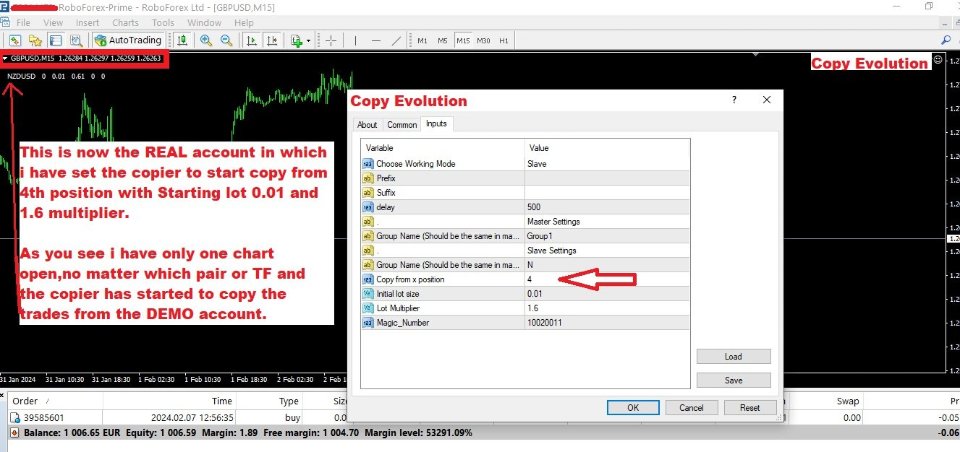Zoom in on the chart
Screen dimensions: 960x452
point(206,40)
